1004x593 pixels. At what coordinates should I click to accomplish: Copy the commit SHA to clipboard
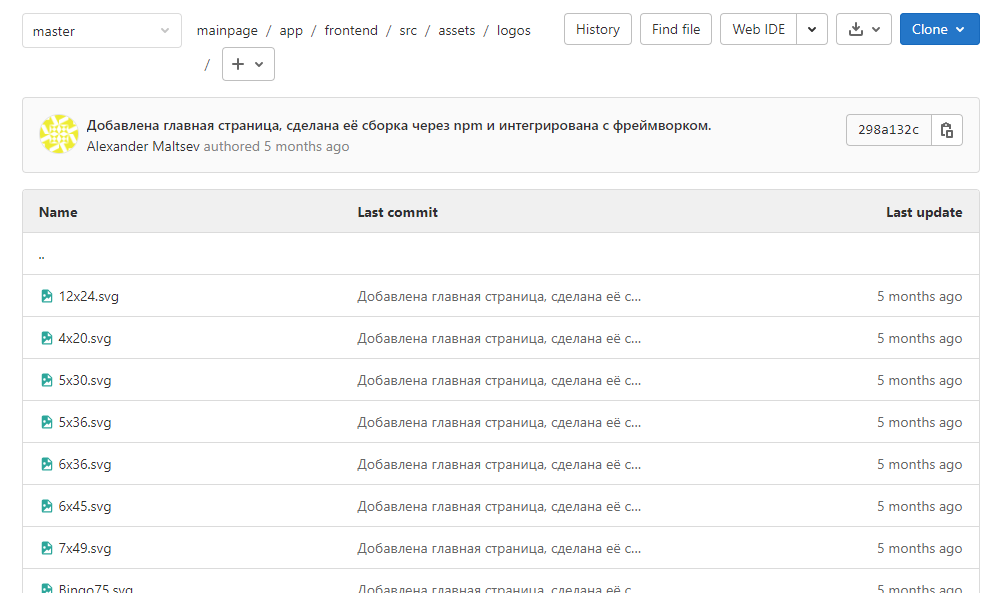tap(947, 130)
